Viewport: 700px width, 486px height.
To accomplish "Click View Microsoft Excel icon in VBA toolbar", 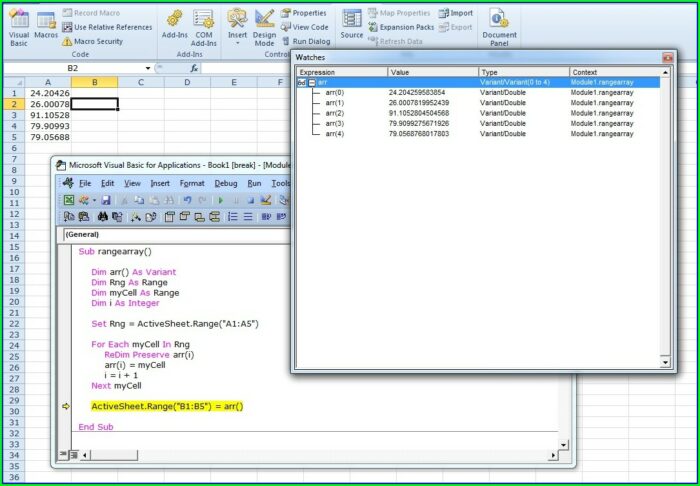I will [69, 200].
